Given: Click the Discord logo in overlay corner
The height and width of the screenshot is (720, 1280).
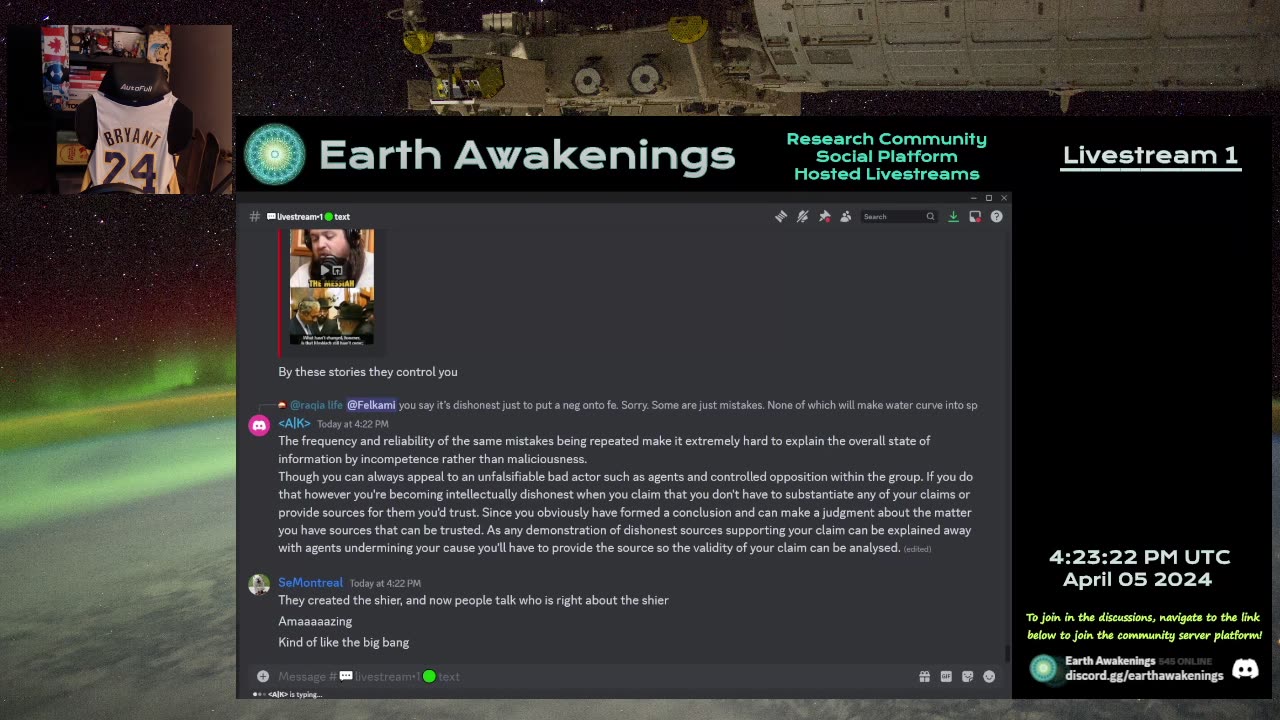Looking at the screenshot, I should (x=1245, y=669).
